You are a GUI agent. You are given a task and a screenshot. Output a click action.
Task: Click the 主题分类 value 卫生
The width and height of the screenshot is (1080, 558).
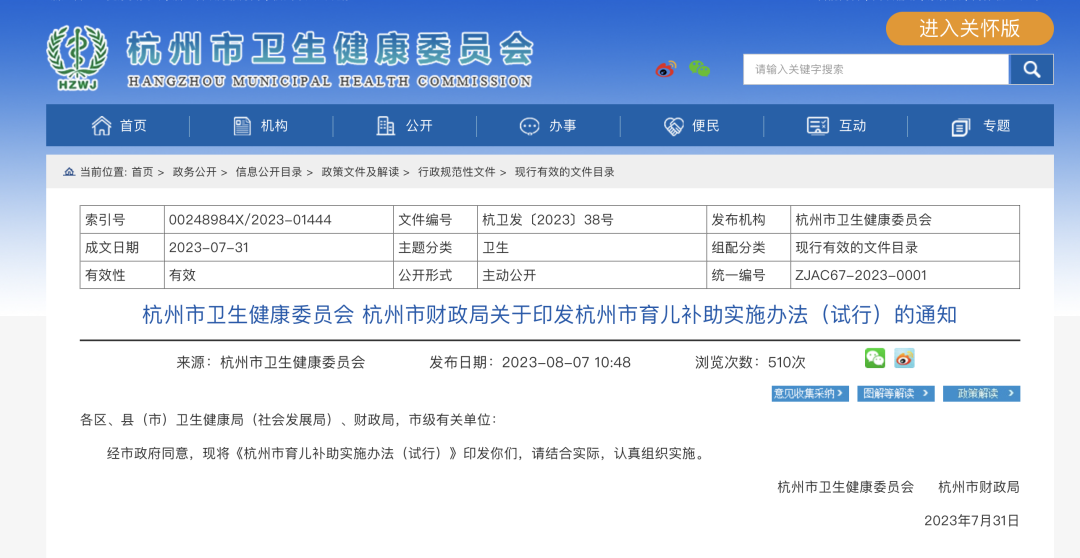coord(495,247)
